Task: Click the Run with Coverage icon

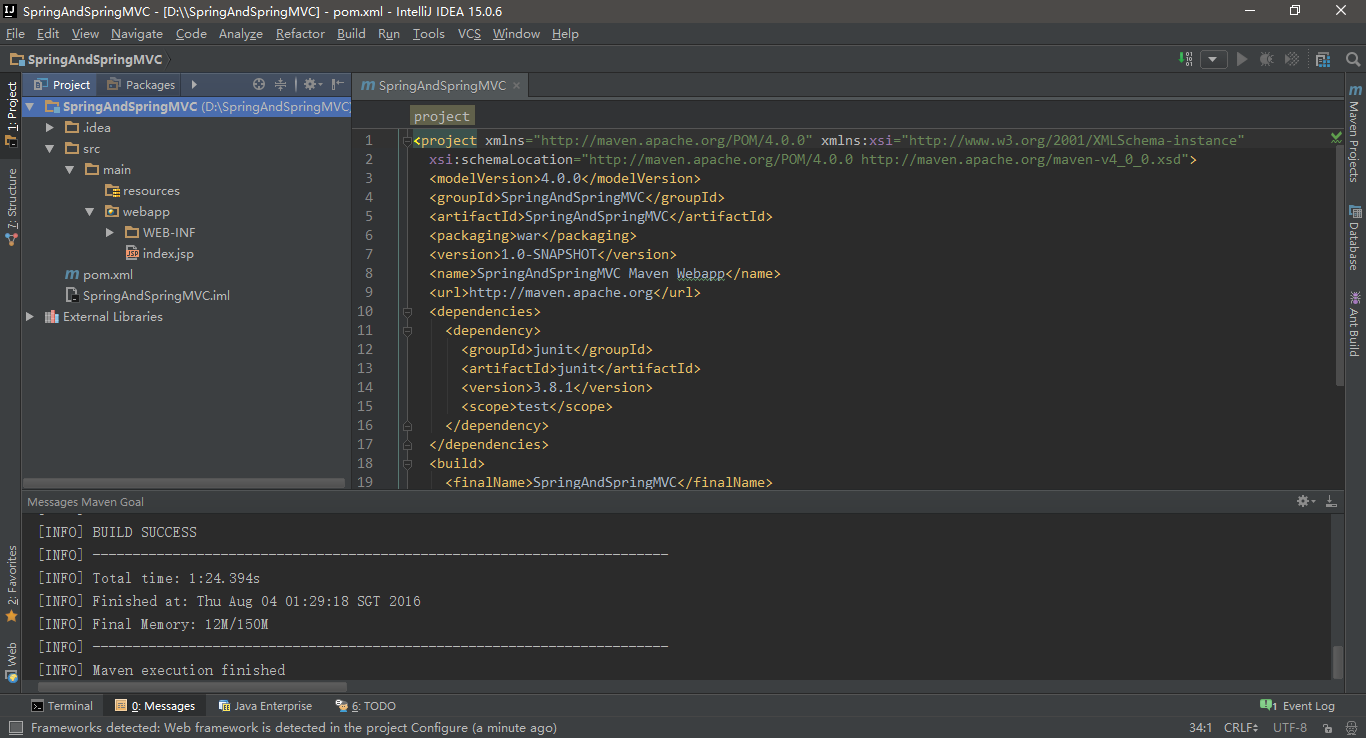Action: (x=1292, y=59)
